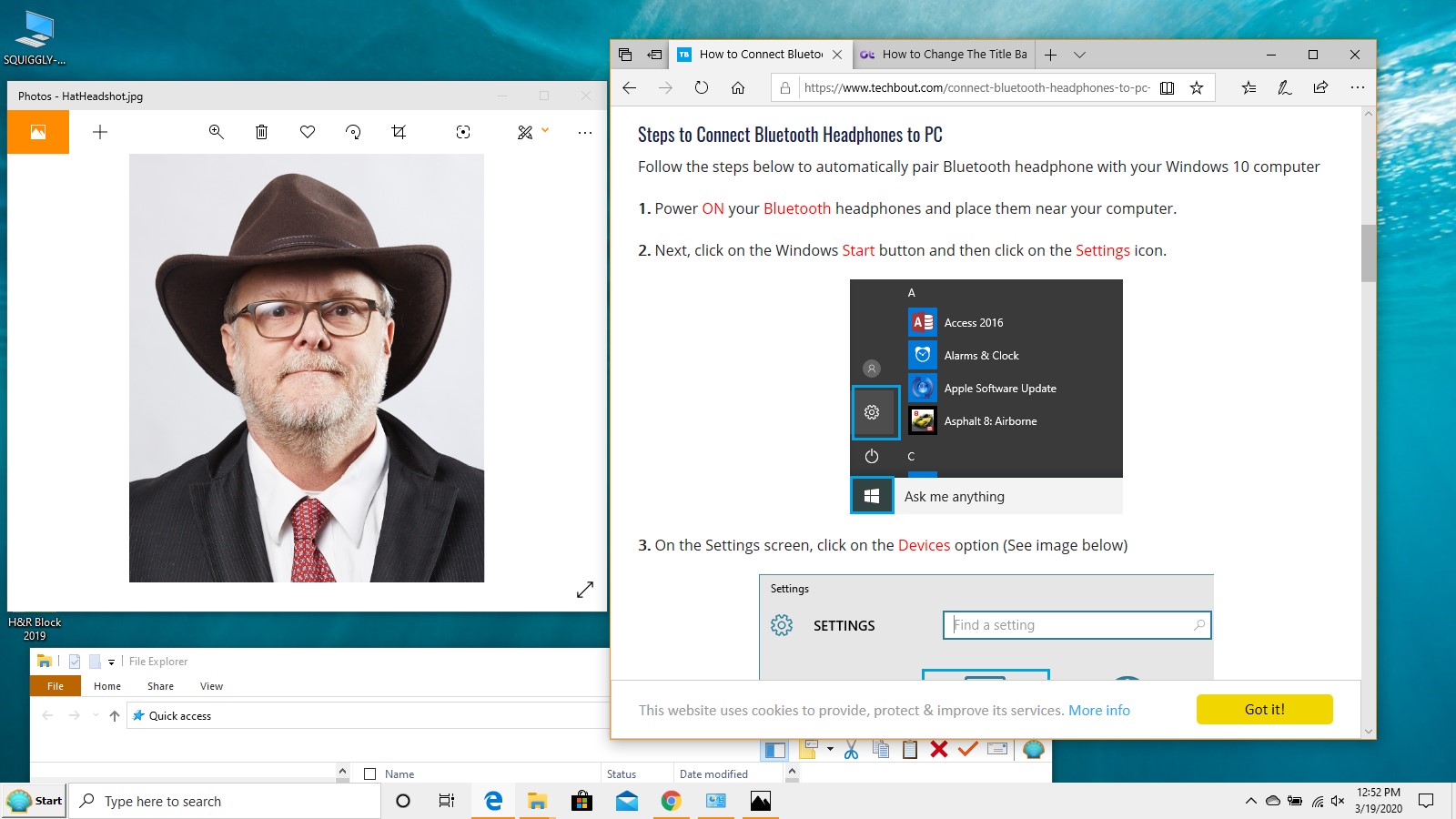Open the See more menu in Photos
1456x819 pixels.
pyautogui.click(x=585, y=132)
